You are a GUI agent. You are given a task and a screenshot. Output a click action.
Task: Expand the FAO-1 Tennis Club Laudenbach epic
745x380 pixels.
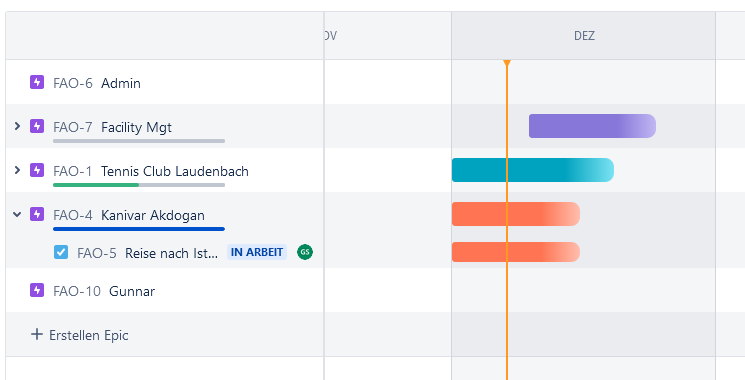pos(17,170)
